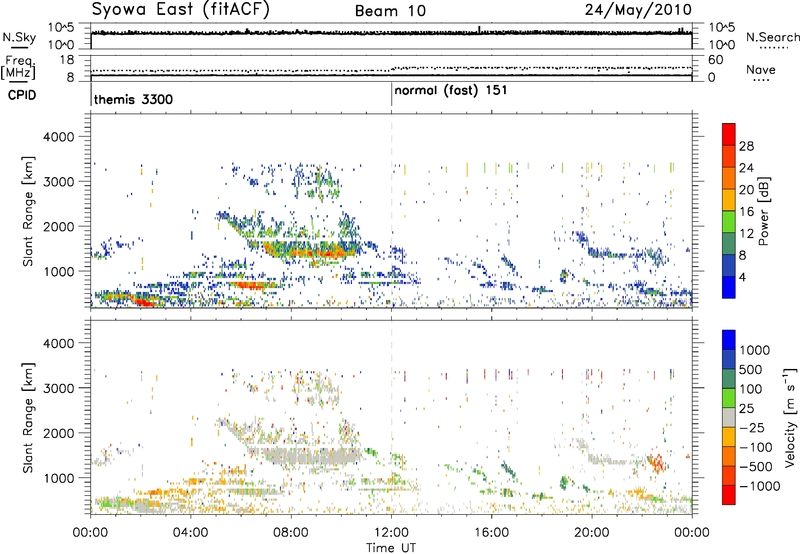The width and height of the screenshot is (800, 554).
Task: Click the "Time UT" axis title
Action: [x=391, y=548]
